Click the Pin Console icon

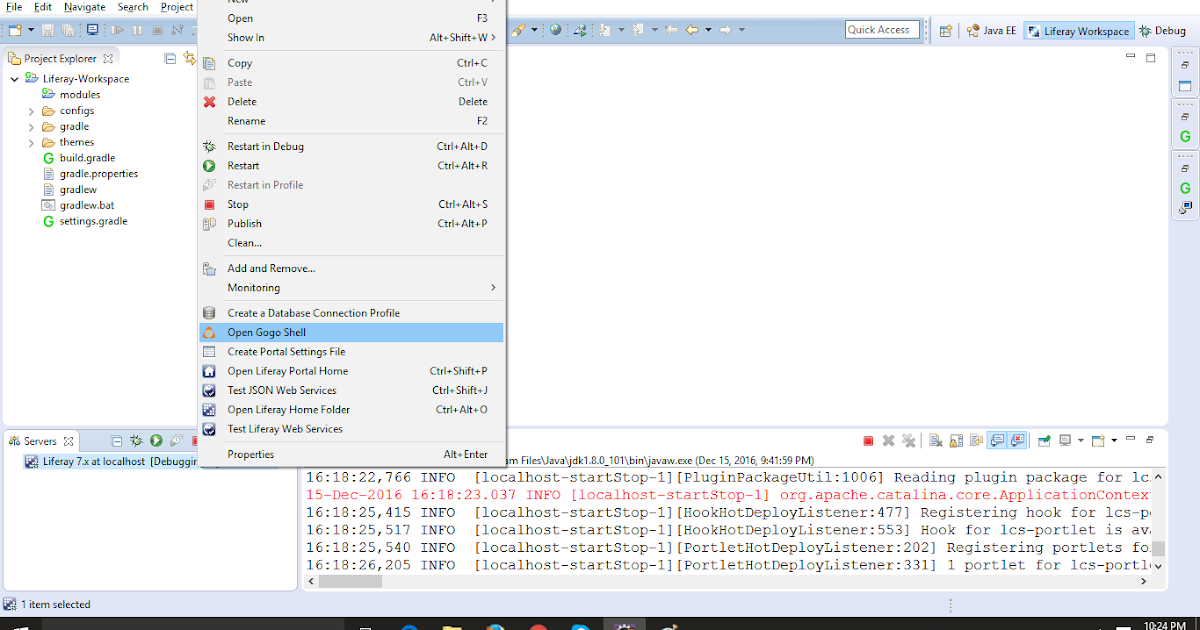[x=1043, y=440]
